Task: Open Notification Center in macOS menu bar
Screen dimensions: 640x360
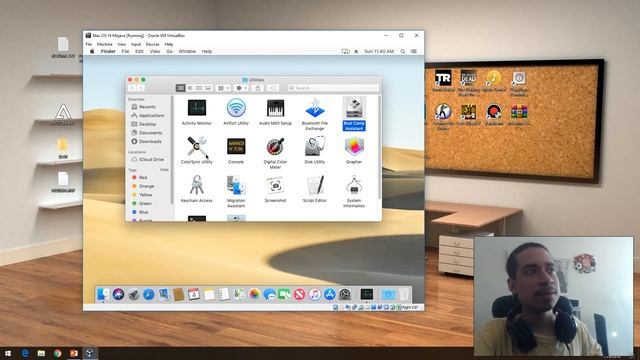Action: [414, 51]
